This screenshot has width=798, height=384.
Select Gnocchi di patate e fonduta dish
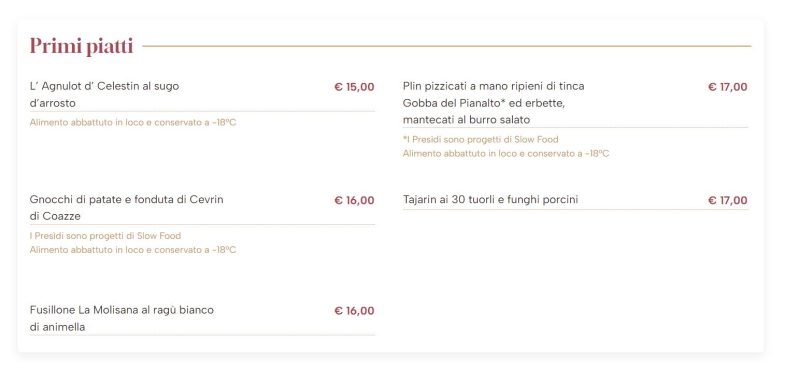click(126, 208)
